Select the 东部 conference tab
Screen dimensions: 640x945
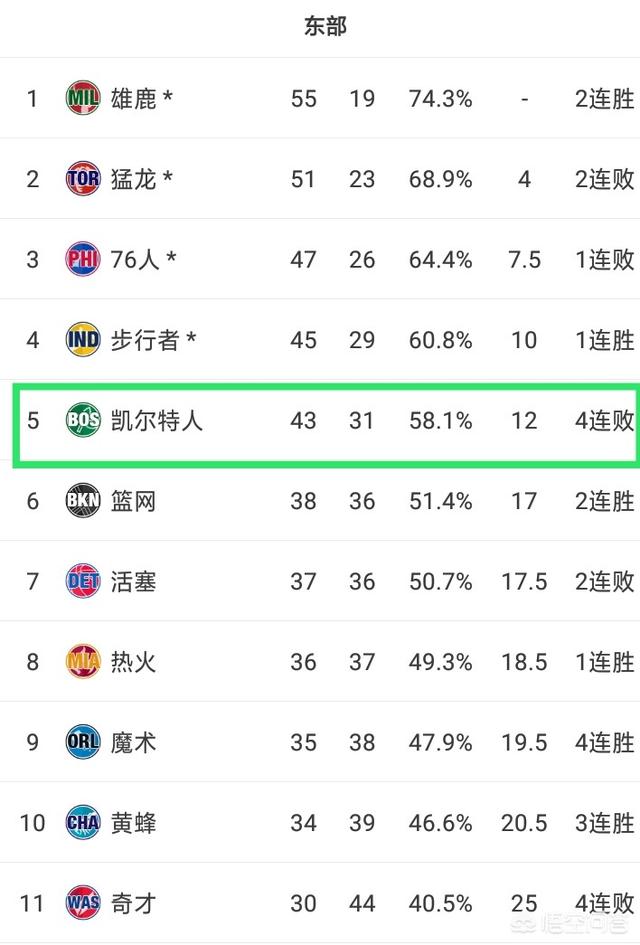click(325, 26)
